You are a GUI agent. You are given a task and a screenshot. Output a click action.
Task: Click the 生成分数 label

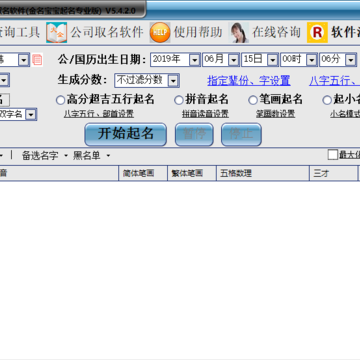(82, 80)
